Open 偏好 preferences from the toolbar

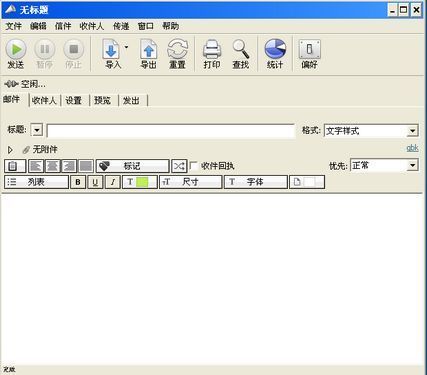coord(310,49)
